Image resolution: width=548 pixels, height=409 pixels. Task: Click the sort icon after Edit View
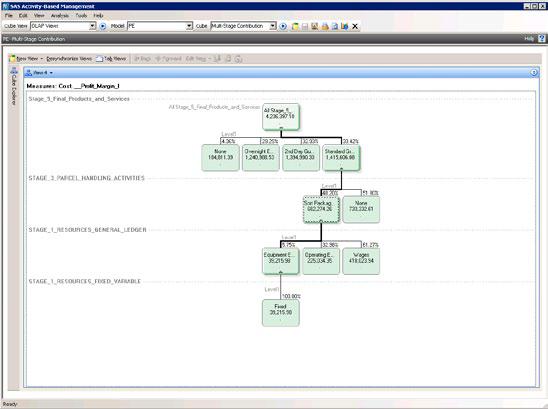(x=217, y=59)
